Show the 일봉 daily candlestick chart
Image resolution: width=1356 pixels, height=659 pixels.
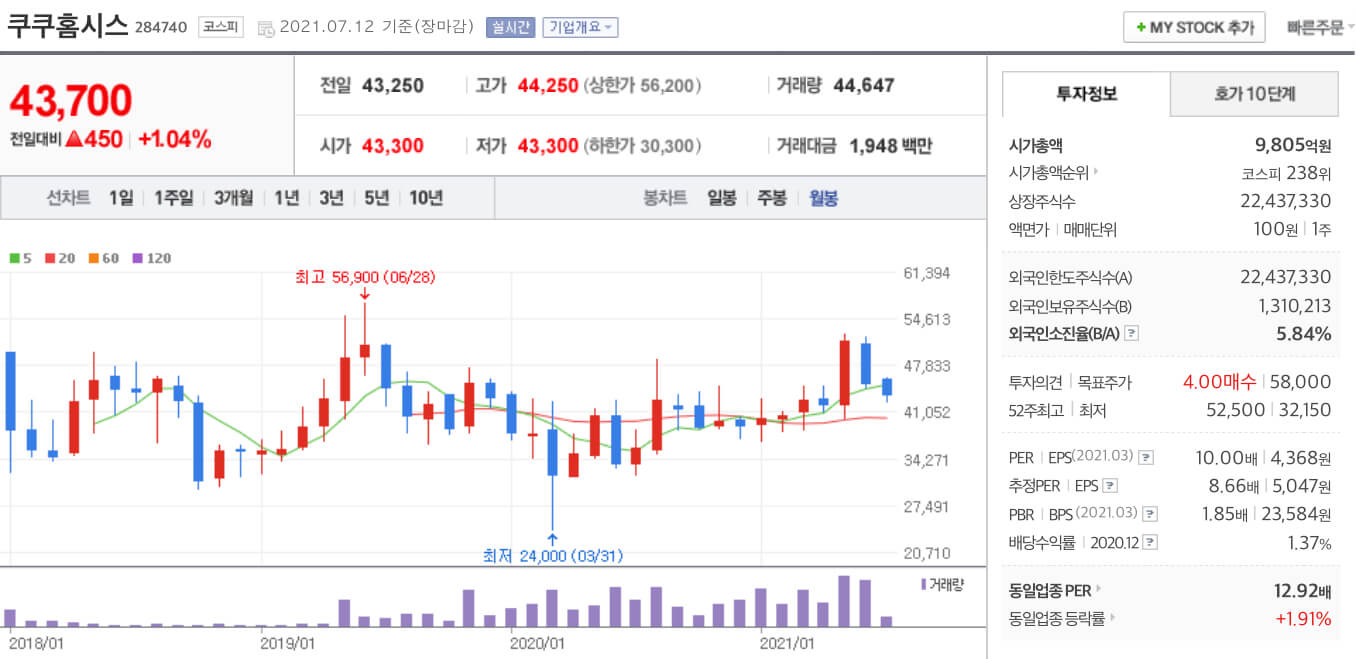tap(722, 198)
